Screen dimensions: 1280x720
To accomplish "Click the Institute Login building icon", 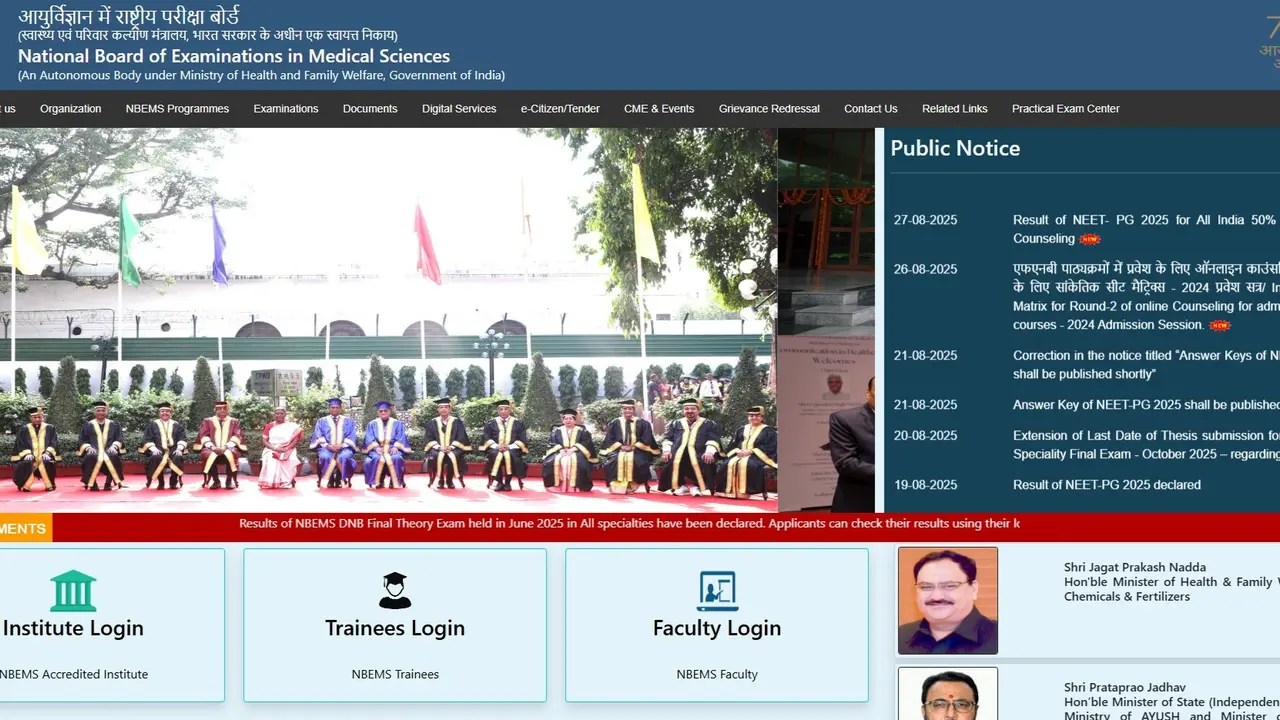I will coord(73,591).
